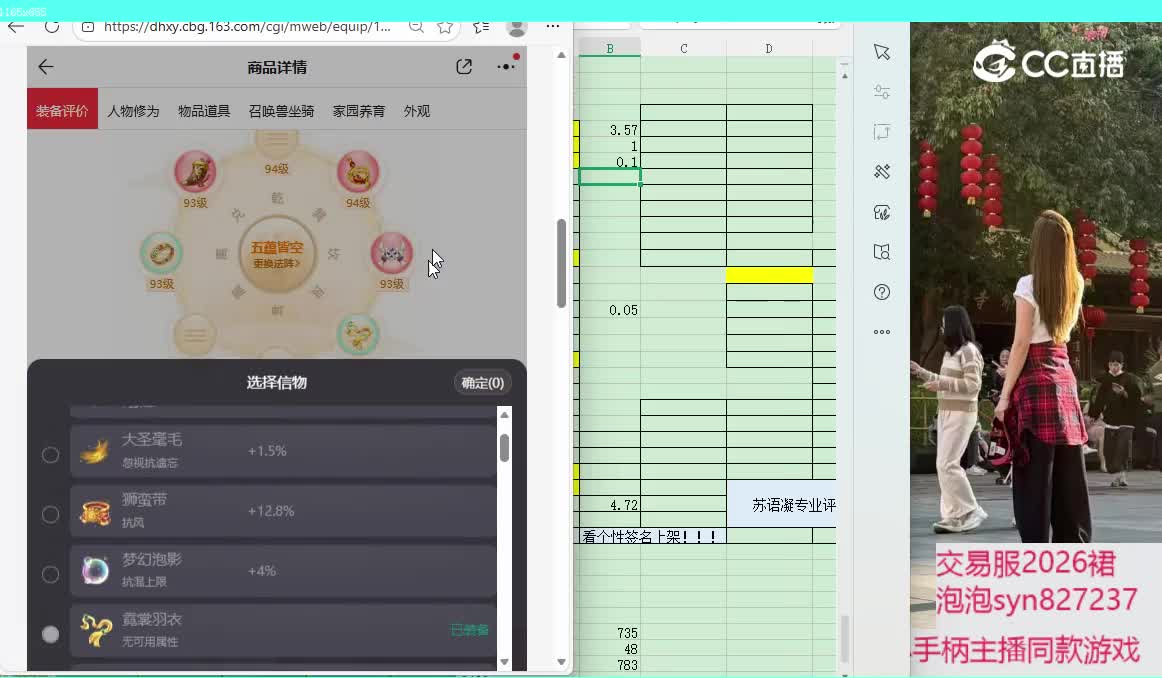Select 大圣毫毛 radio button
Image resolution: width=1162 pixels, height=678 pixels.
(x=50, y=454)
